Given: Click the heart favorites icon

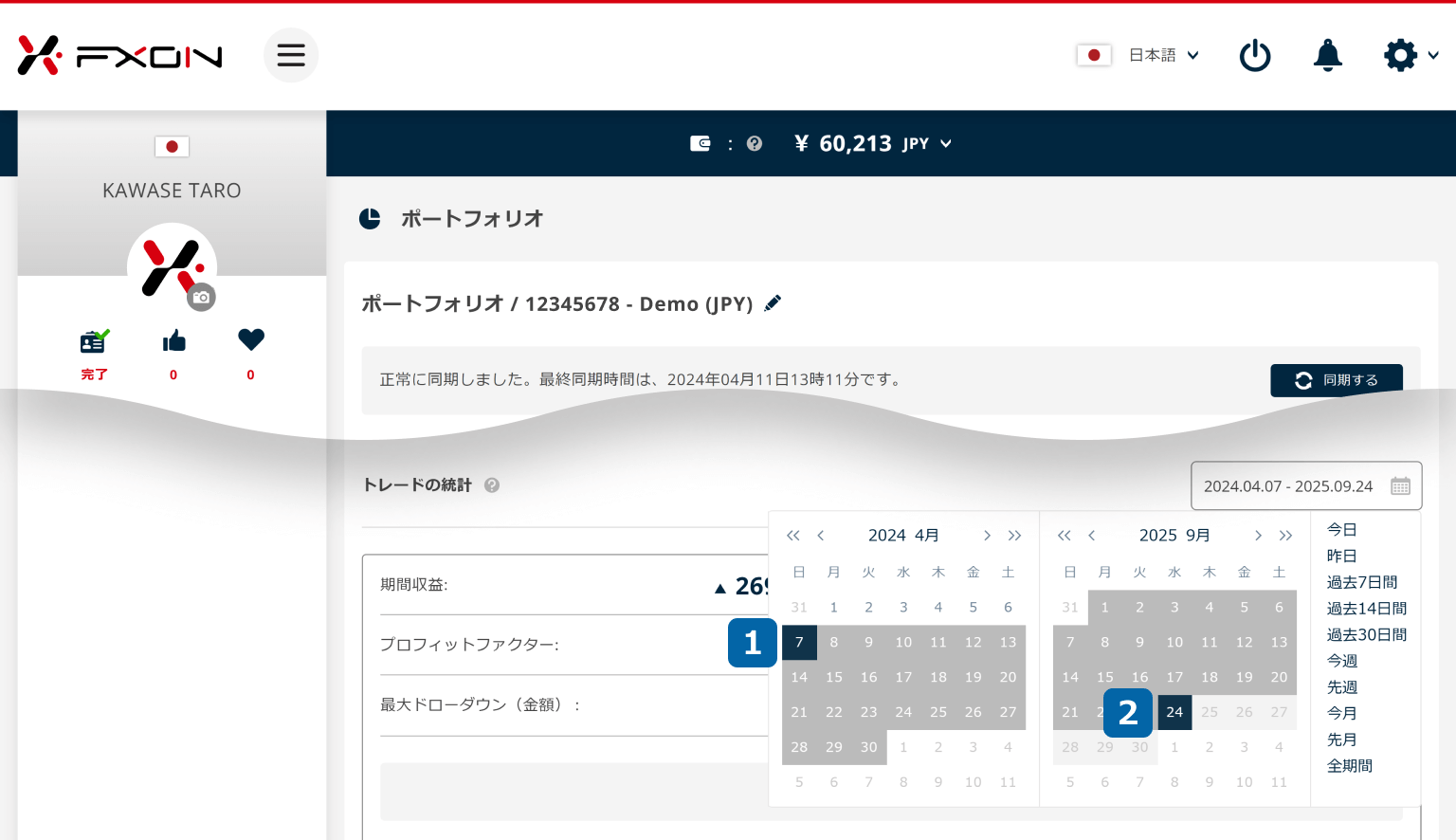Looking at the screenshot, I should click(x=251, y=339).
